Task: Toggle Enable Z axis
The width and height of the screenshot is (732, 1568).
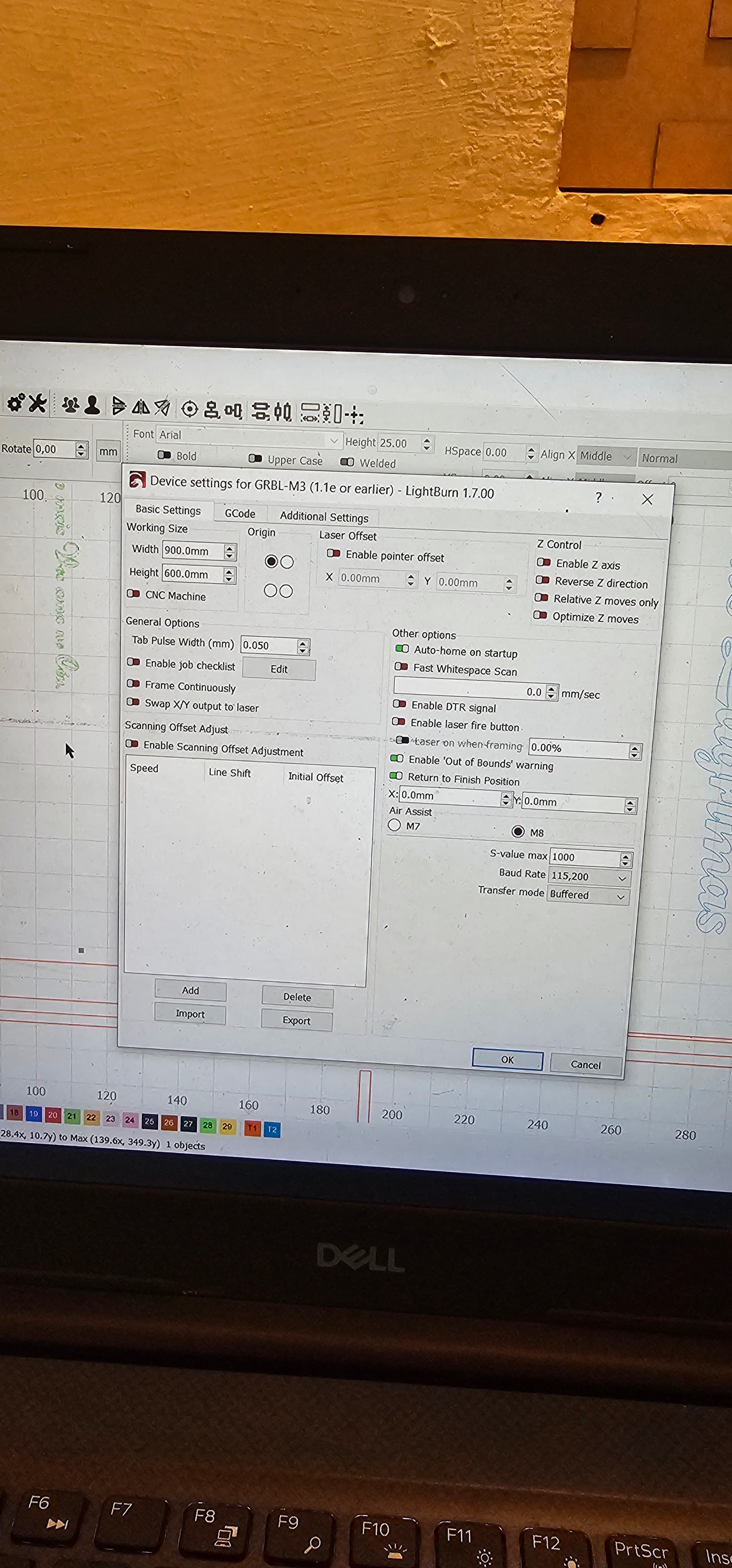Action: 544,563
